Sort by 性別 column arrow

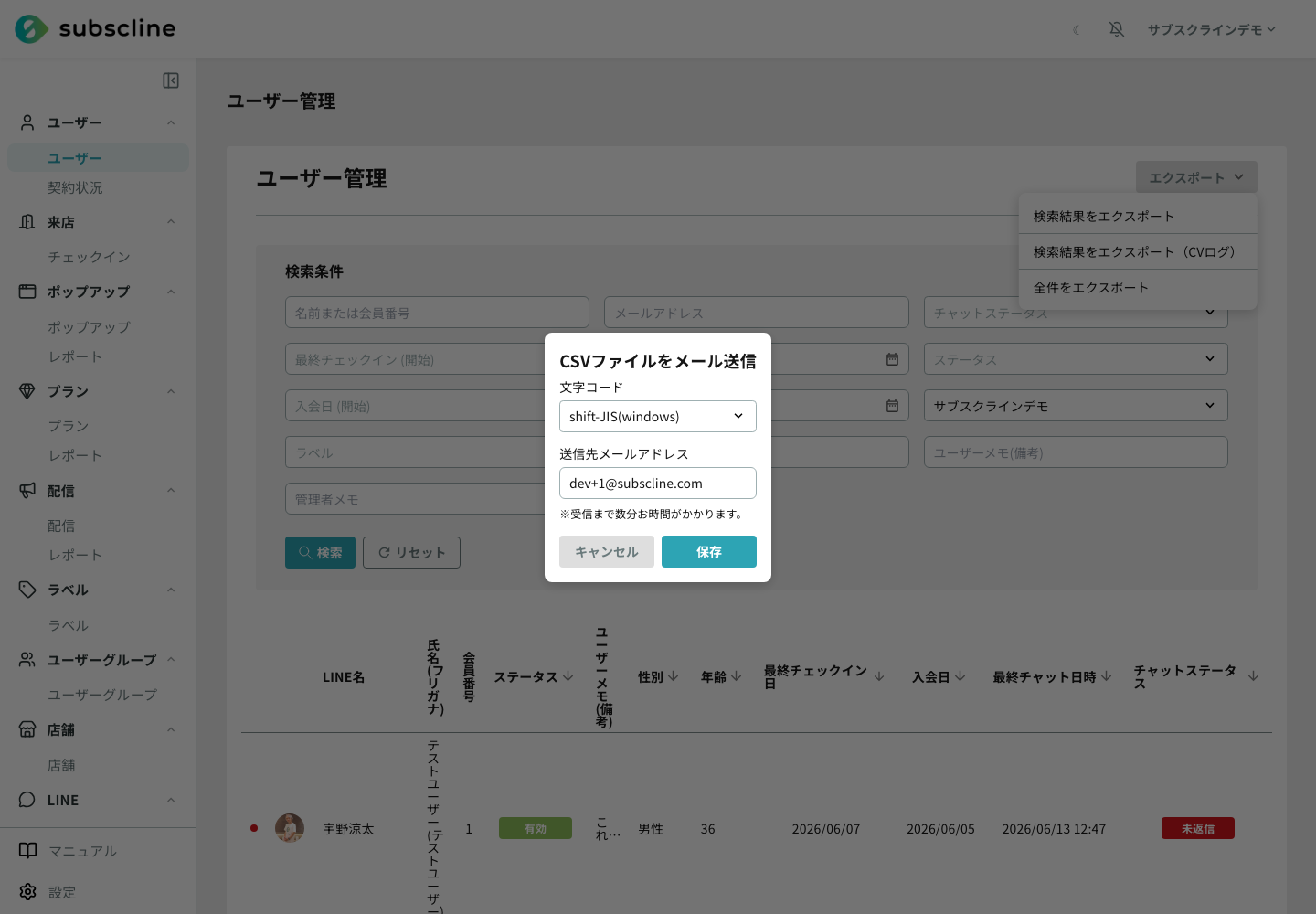click(x=674, y=676)
